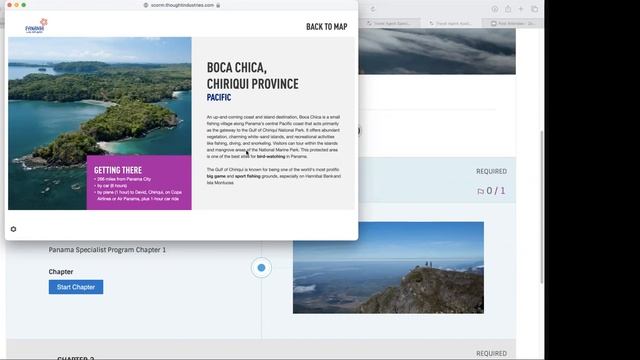Click the PACIFIC subtitle text
The image size is (640, 360).
(219, 97)
